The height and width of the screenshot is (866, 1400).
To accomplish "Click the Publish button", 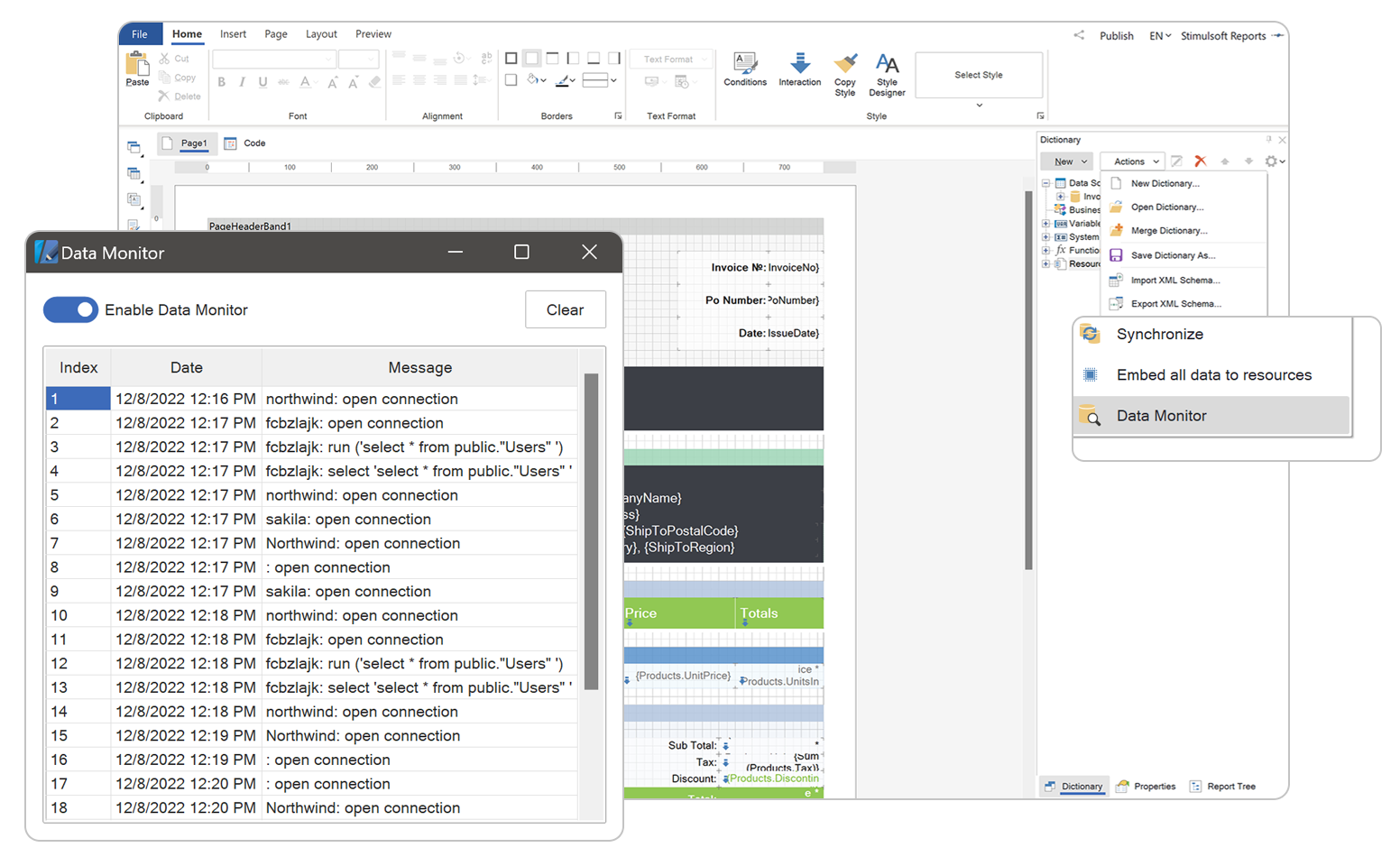I will (1116, 36).
